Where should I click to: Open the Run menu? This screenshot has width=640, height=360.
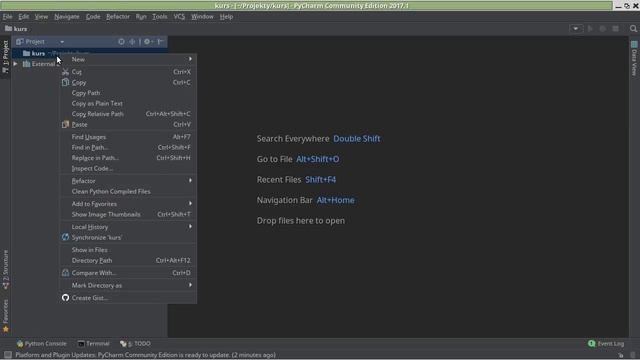(x=141, y=17)
